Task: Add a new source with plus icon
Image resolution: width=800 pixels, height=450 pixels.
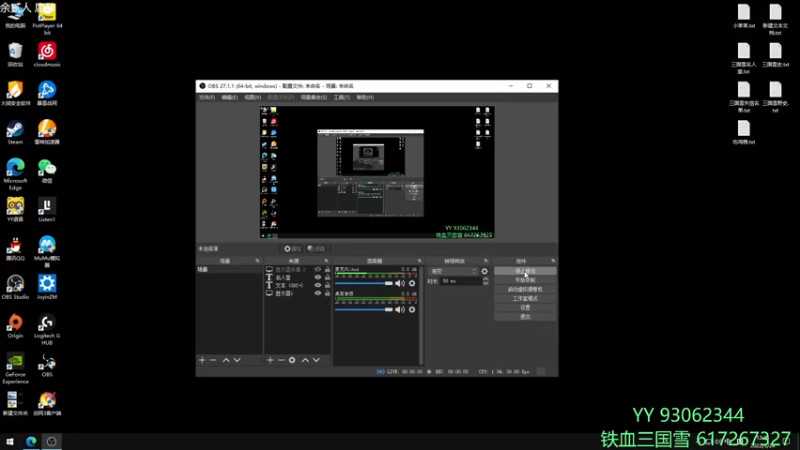Action: click(x=270, y=360)
